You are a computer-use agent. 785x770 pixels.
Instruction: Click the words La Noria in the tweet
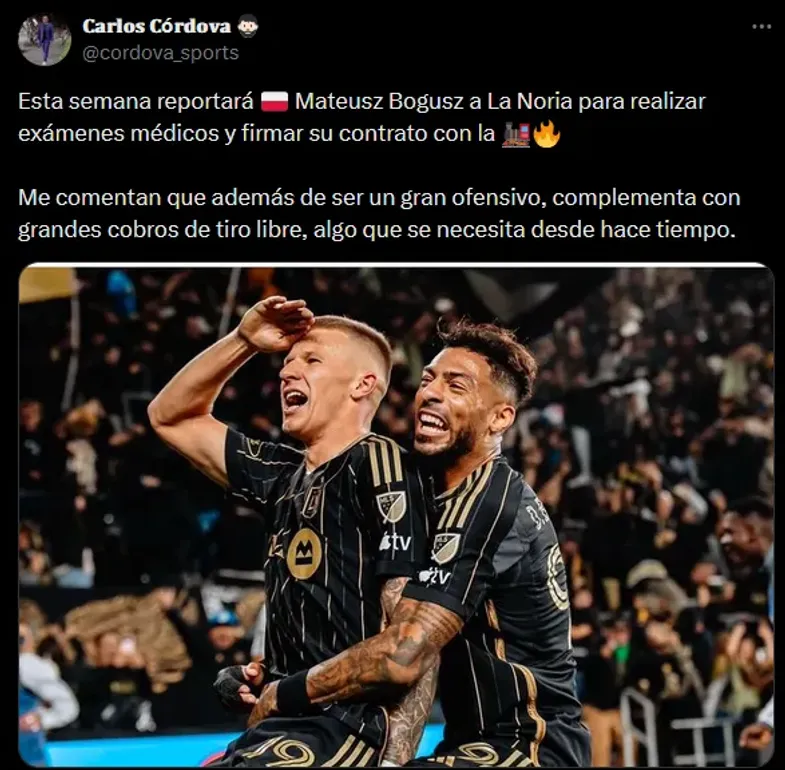coord(529,102)
